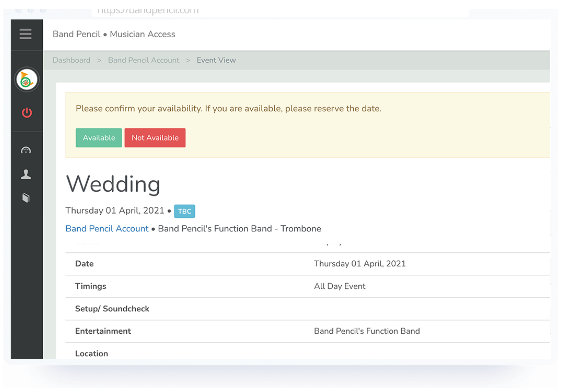Screen dimensions: 562x388
Task: Select the Entertainment row
Action: (308, 331)
